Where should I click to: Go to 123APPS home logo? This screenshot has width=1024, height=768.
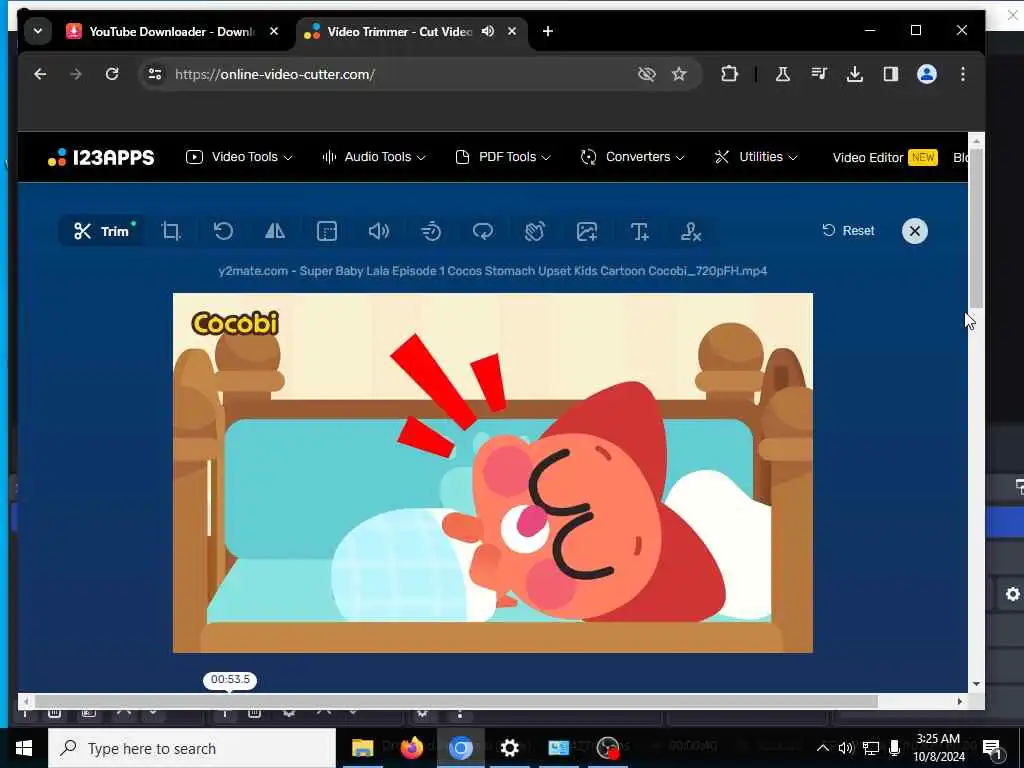[x=101, y=157]
